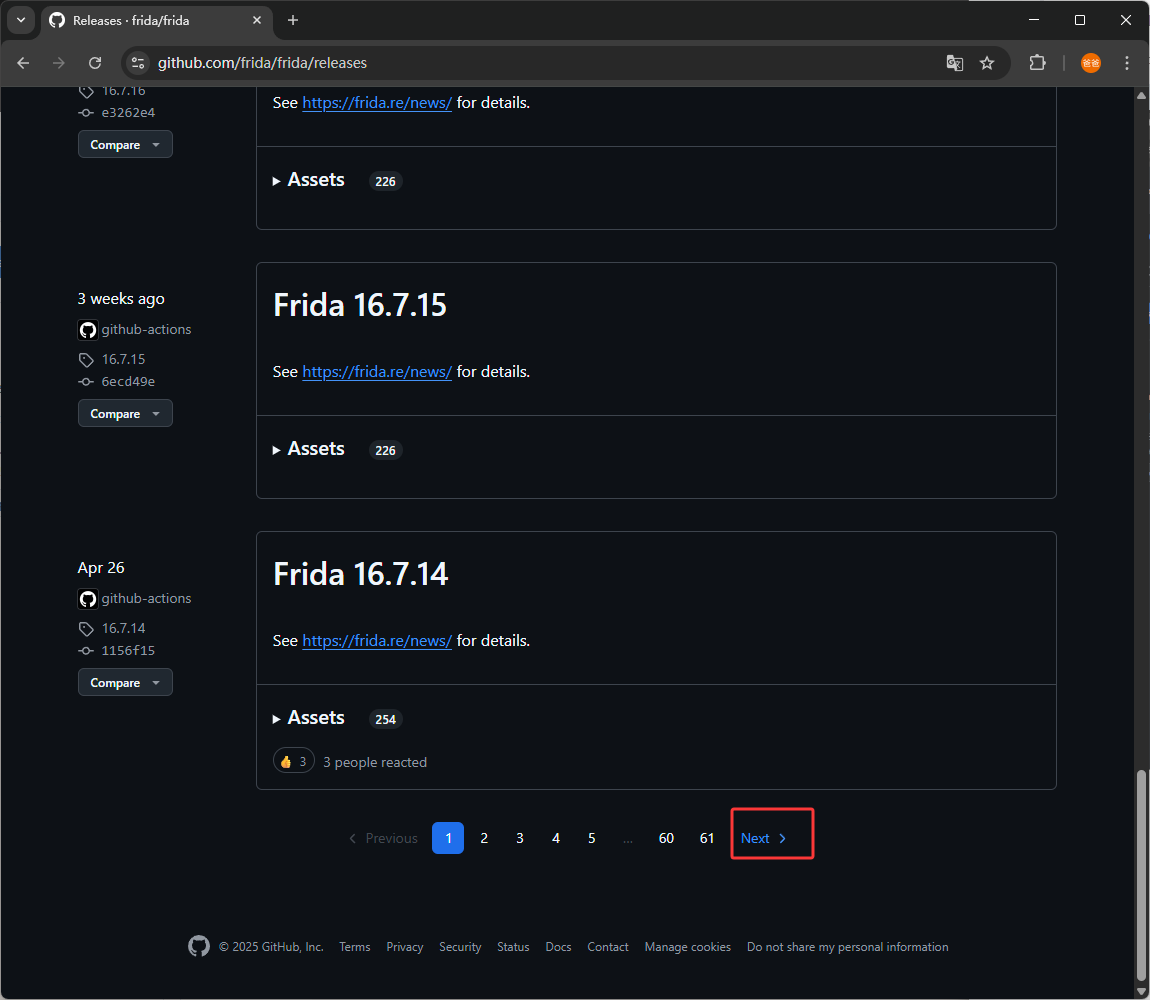Open frida.re/news link in top release
Viewport: 1150px width, 1000px height.
pos(377,103)
